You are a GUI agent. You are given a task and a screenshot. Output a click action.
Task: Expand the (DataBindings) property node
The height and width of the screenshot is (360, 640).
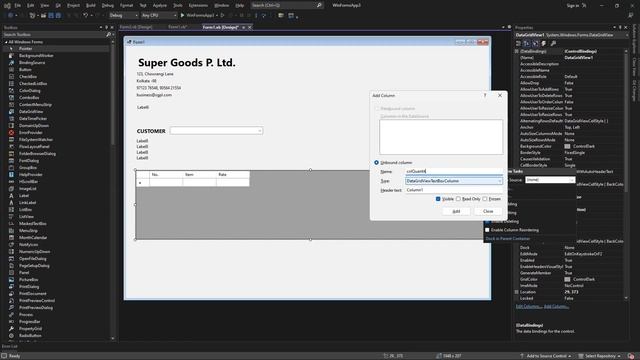pos(517,51)
